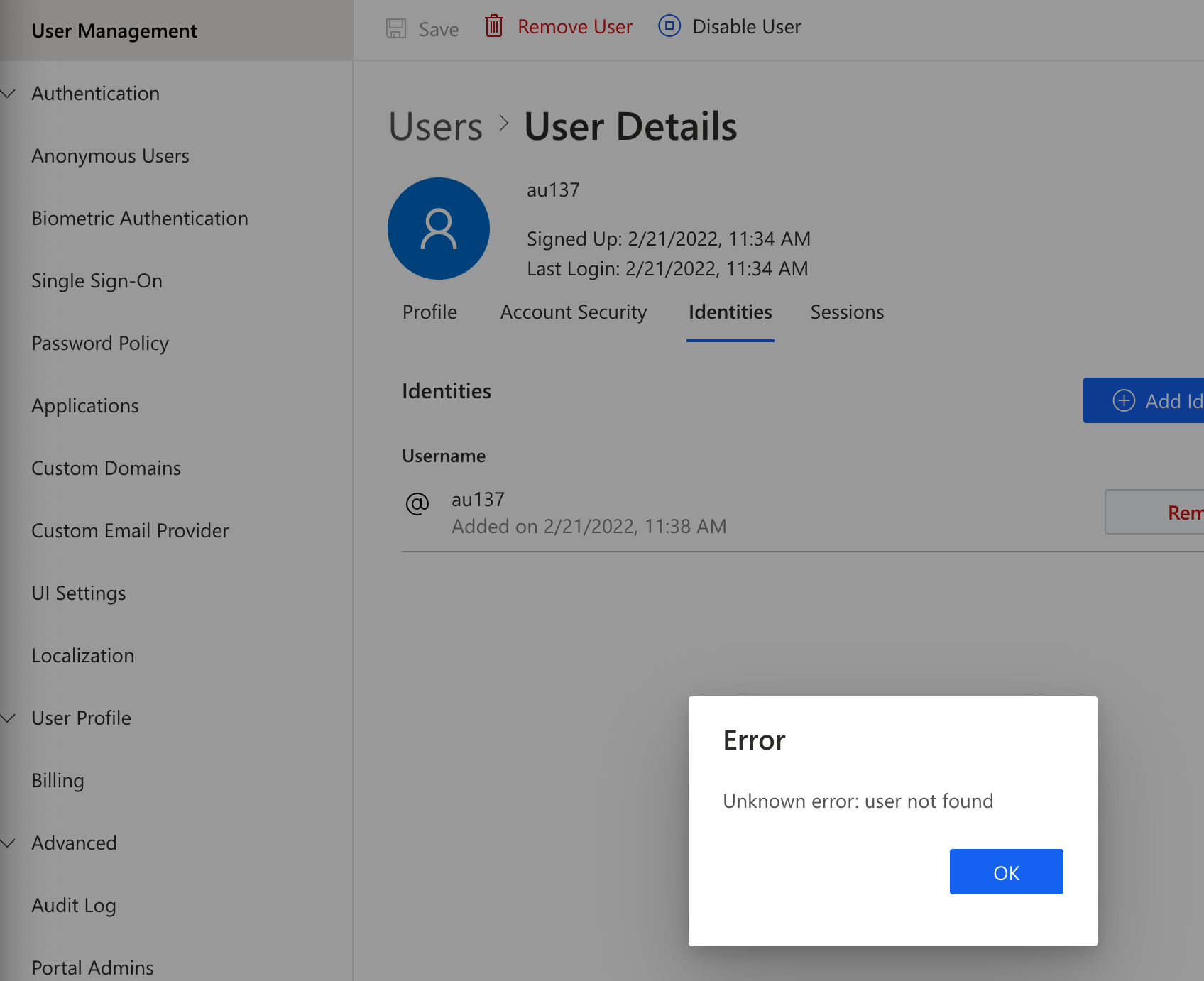Open the Profile tab
This screenshot has height=981, width=1204.
(x=429, y=312)
